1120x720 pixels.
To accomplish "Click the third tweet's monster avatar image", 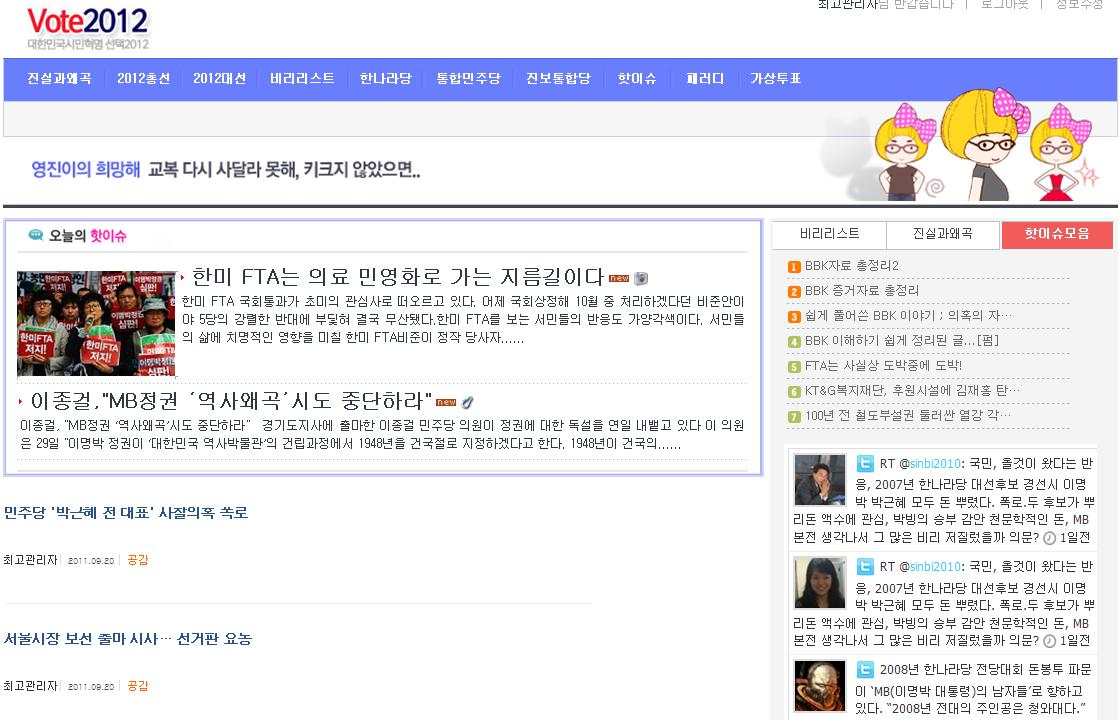I will (820, 686).
